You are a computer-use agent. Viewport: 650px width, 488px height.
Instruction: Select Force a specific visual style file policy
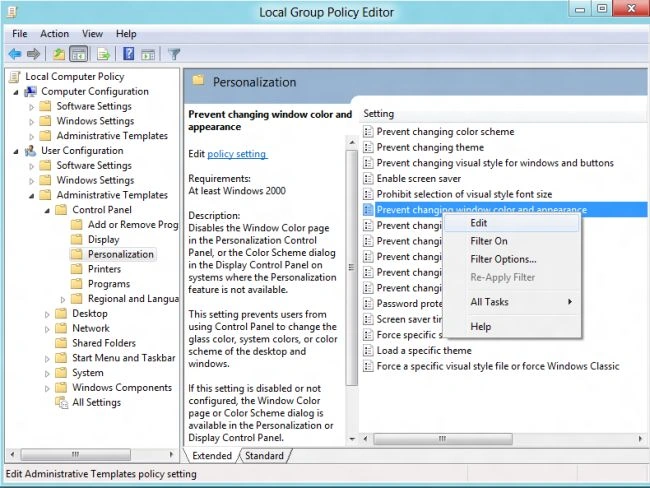(x=498, y=366)
